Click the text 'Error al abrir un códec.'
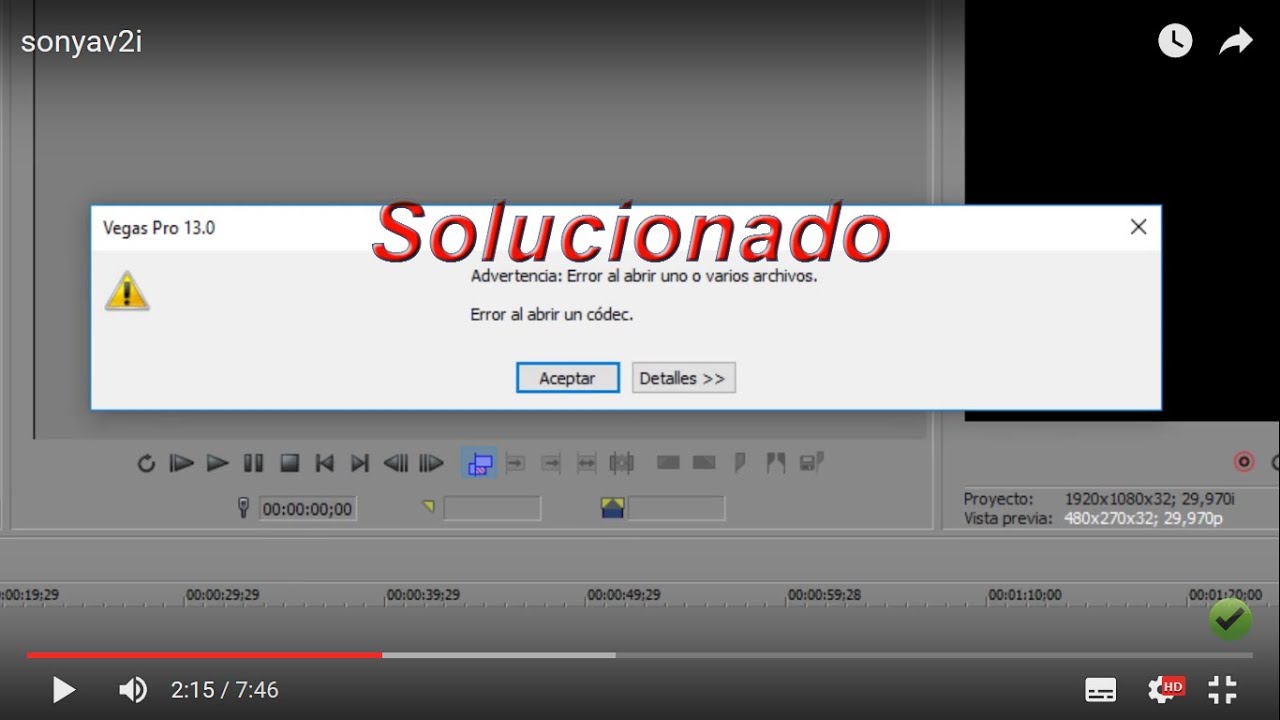Viewport: 1280px width, 720px height. [552, 314]
